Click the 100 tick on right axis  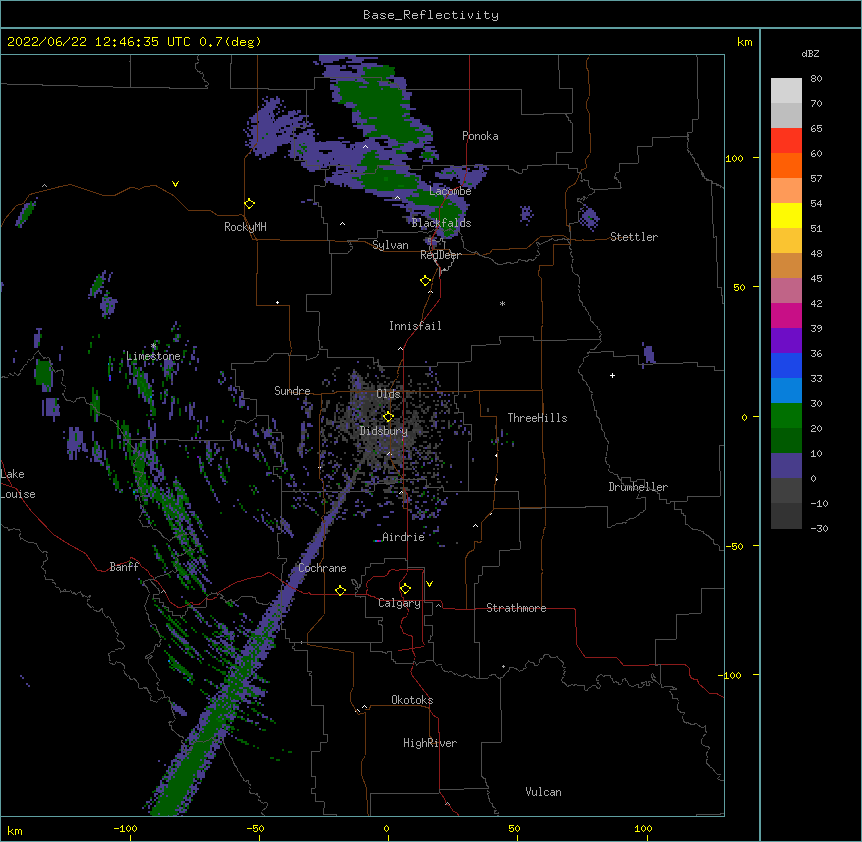point(734,158)
